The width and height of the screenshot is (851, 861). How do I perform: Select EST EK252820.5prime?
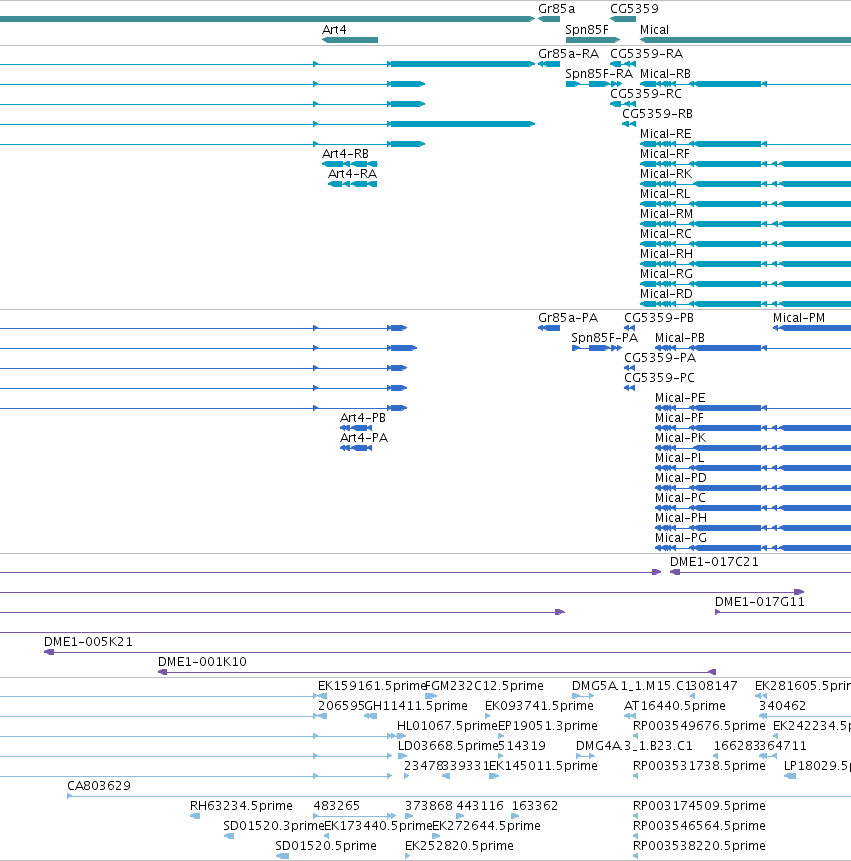459,846
